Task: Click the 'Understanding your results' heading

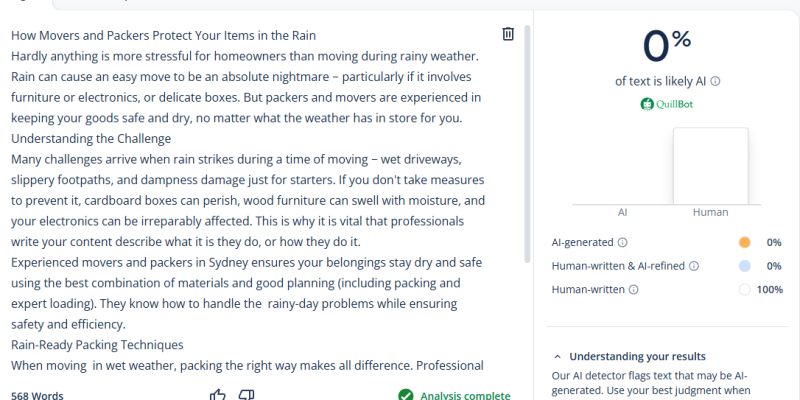Action: point(637,357)
